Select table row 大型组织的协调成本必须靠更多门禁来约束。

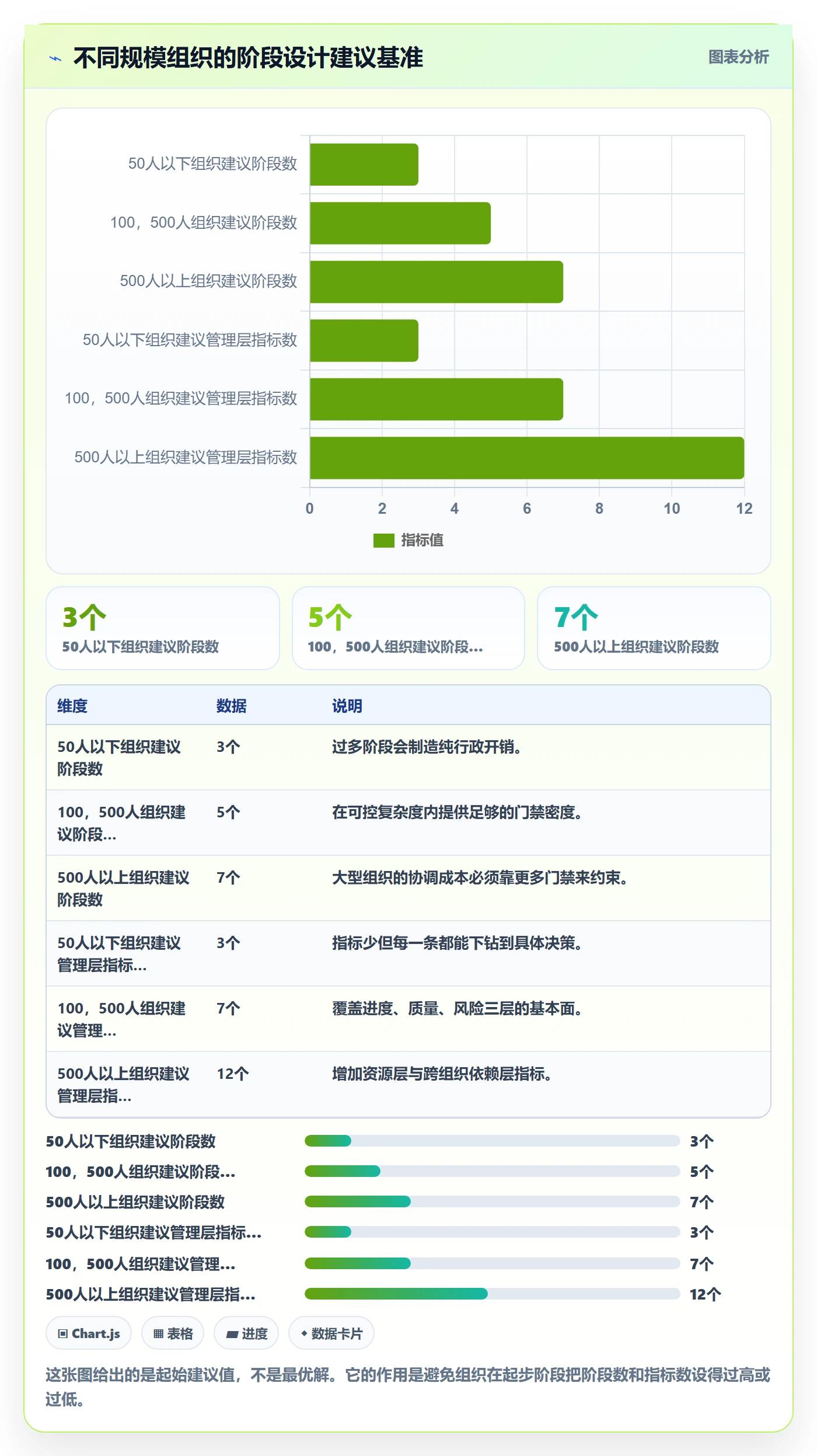pos(408,889)
